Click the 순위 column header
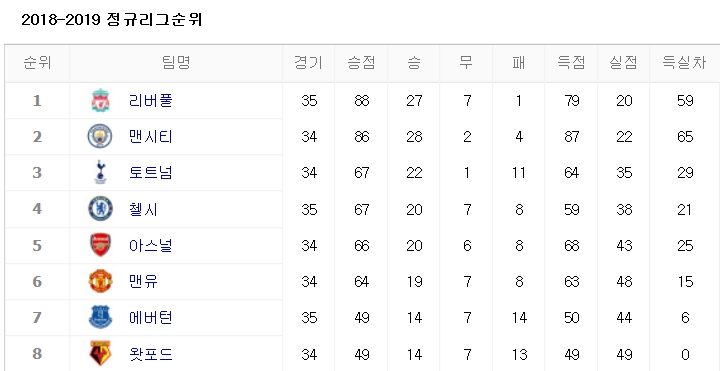The height and width of the screenshot is (371, 720). 37,63
